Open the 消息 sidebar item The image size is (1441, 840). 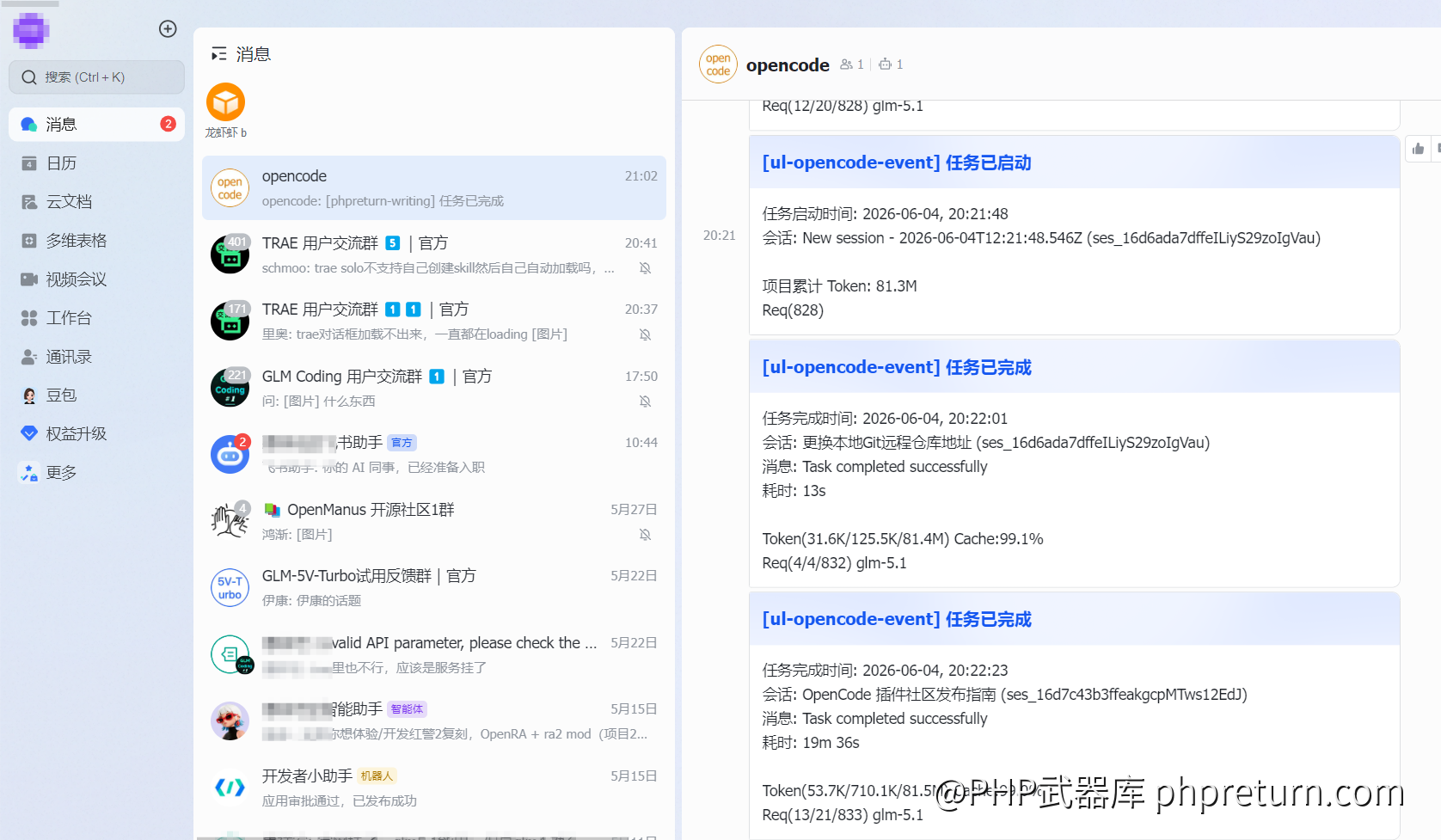96,125
